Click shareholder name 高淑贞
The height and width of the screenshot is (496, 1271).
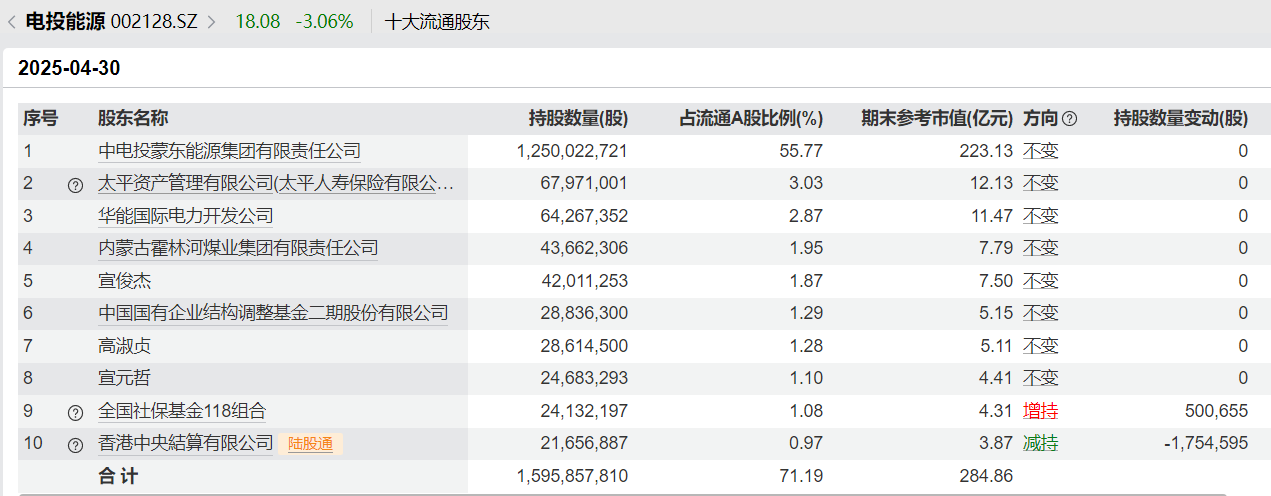tap(124, 346)
